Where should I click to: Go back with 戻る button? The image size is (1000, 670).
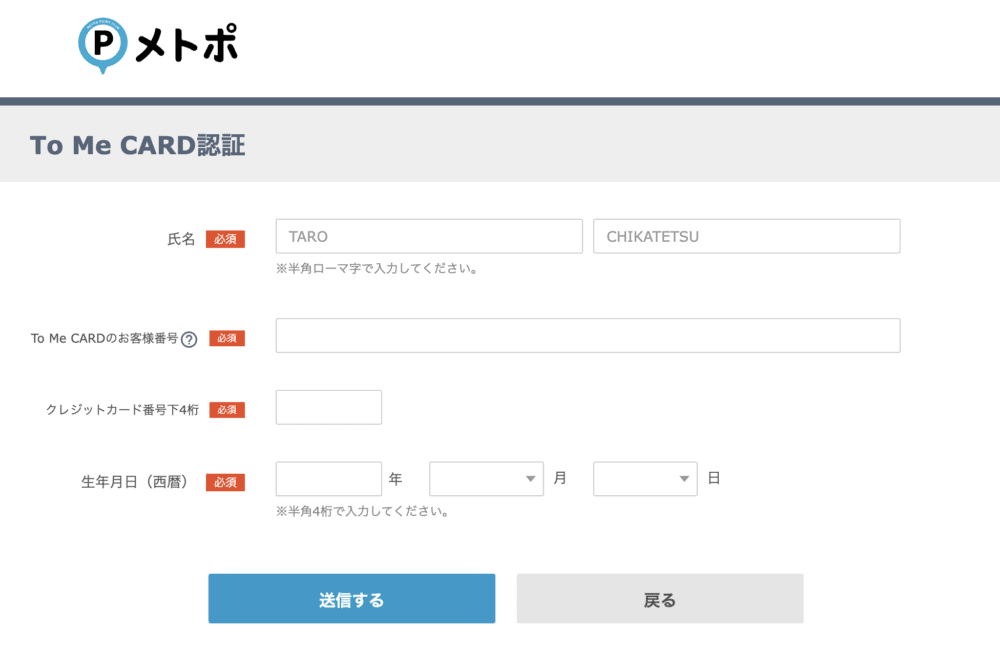(x=660, y=599)
